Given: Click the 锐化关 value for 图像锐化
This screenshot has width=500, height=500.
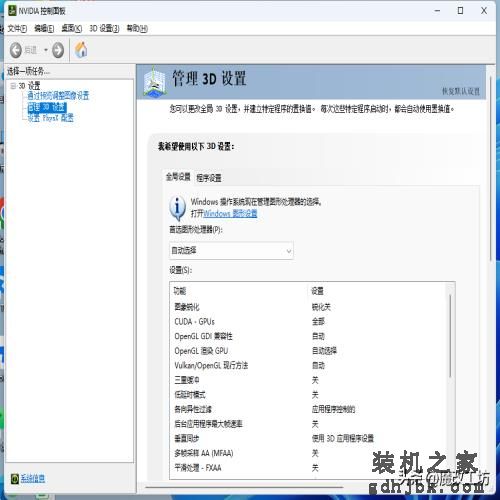Looking at the screenshot, I should point(321,307).
